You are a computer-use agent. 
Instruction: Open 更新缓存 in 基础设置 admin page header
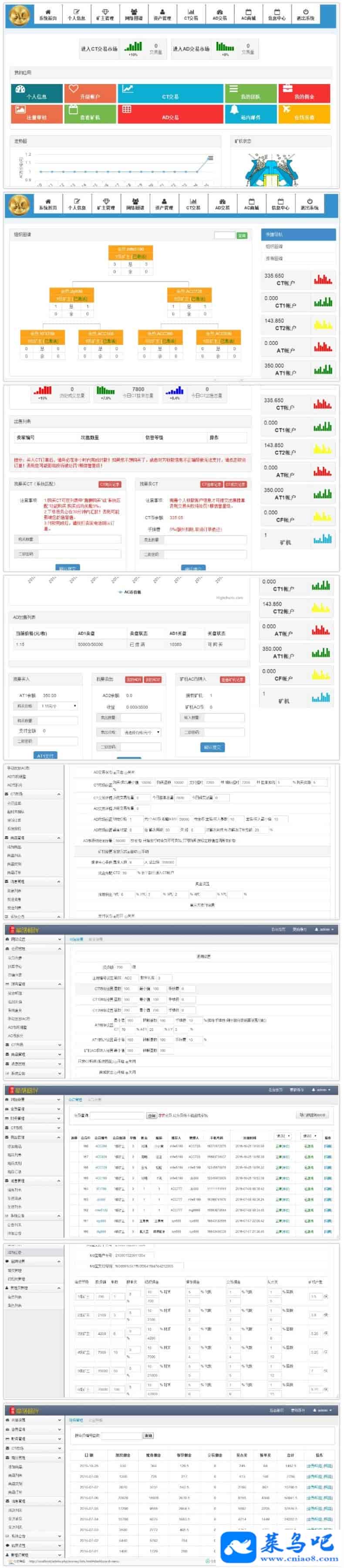point(300,929)
